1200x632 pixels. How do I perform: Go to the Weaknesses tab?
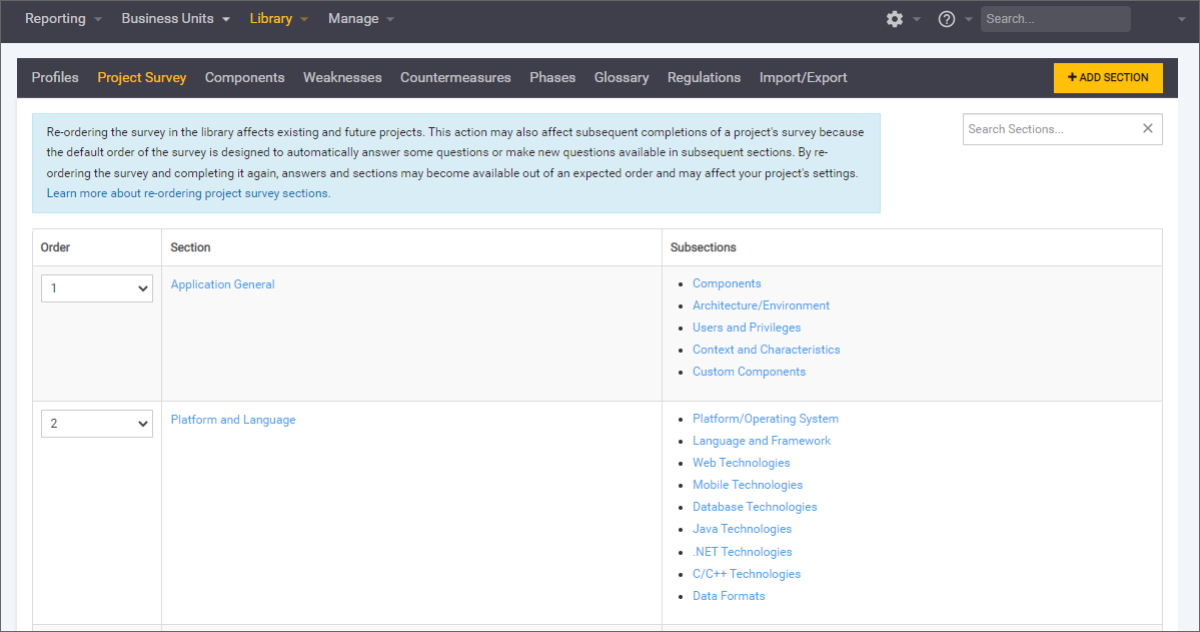[342, 77]
